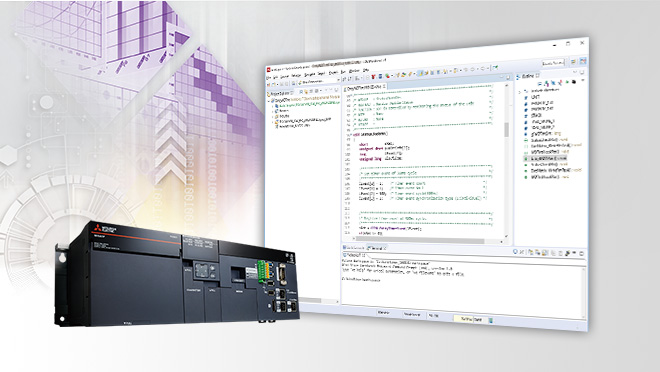The image size is (660, 372).
Task: Click the blue circle icon in console toolbar
Action: pyautogui.click(x=515, y=252)
